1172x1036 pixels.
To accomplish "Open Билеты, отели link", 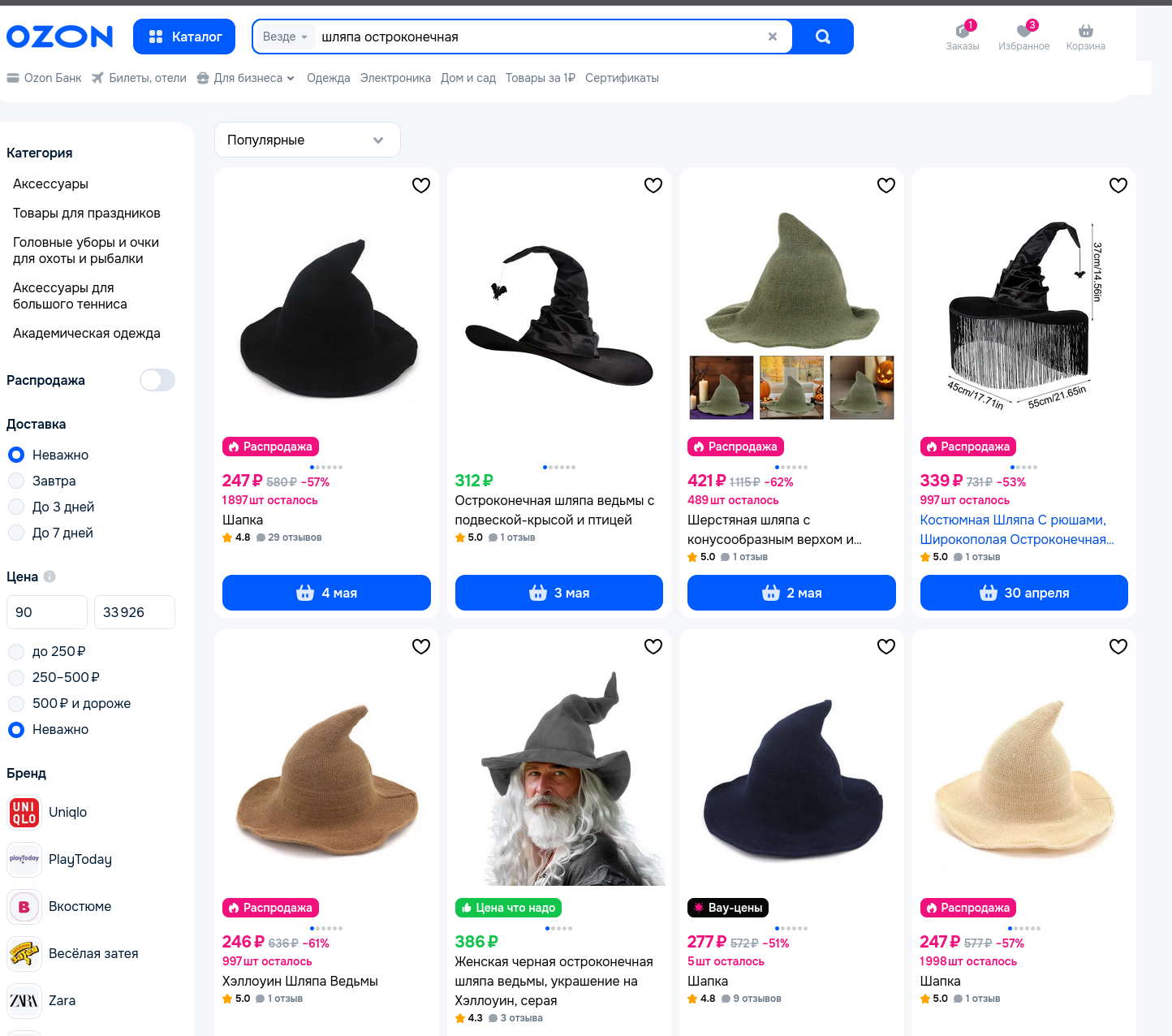I will click(x=139, y=78).
